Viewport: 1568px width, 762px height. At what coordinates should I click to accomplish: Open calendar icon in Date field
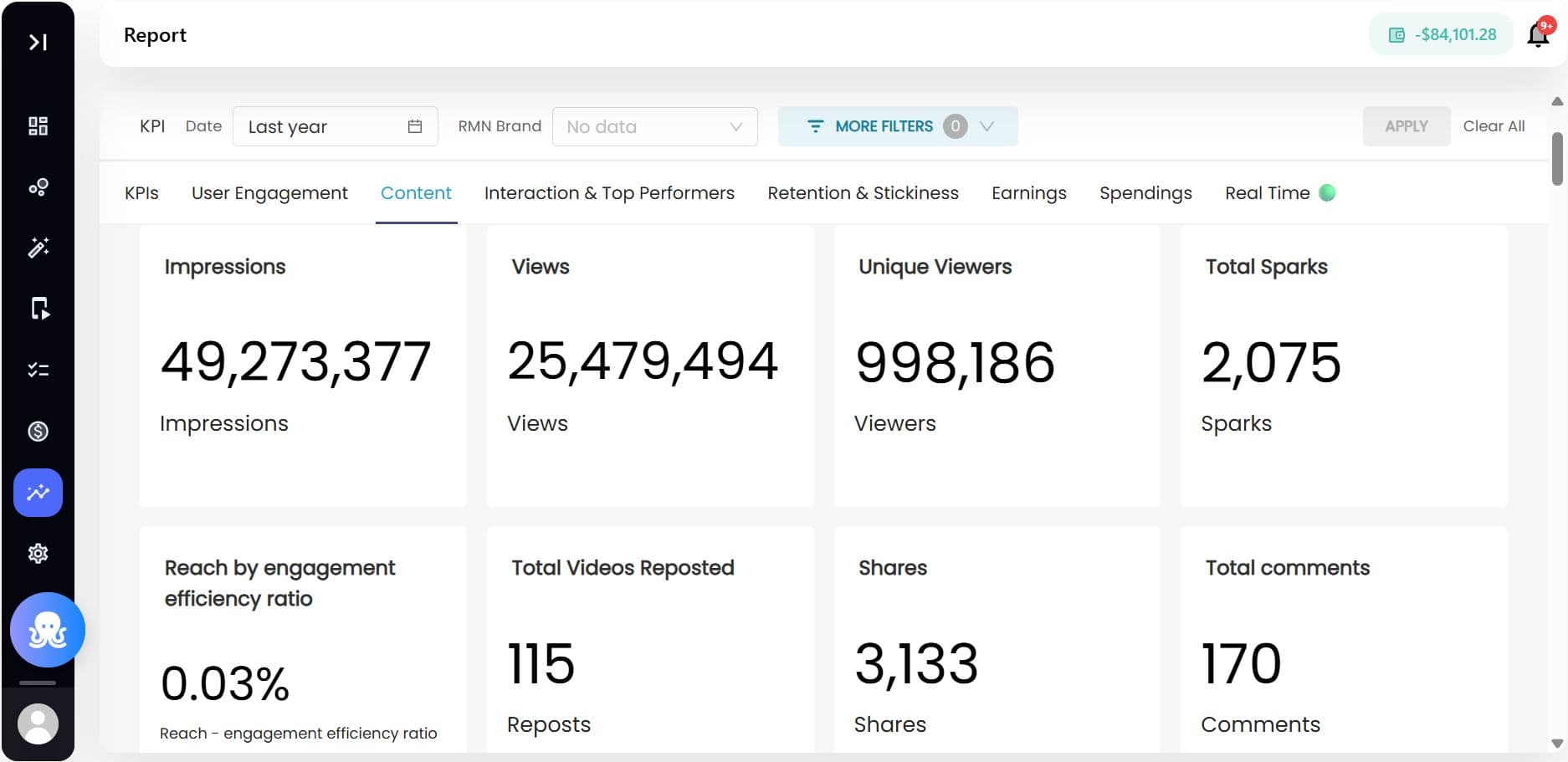coord(415,126)
